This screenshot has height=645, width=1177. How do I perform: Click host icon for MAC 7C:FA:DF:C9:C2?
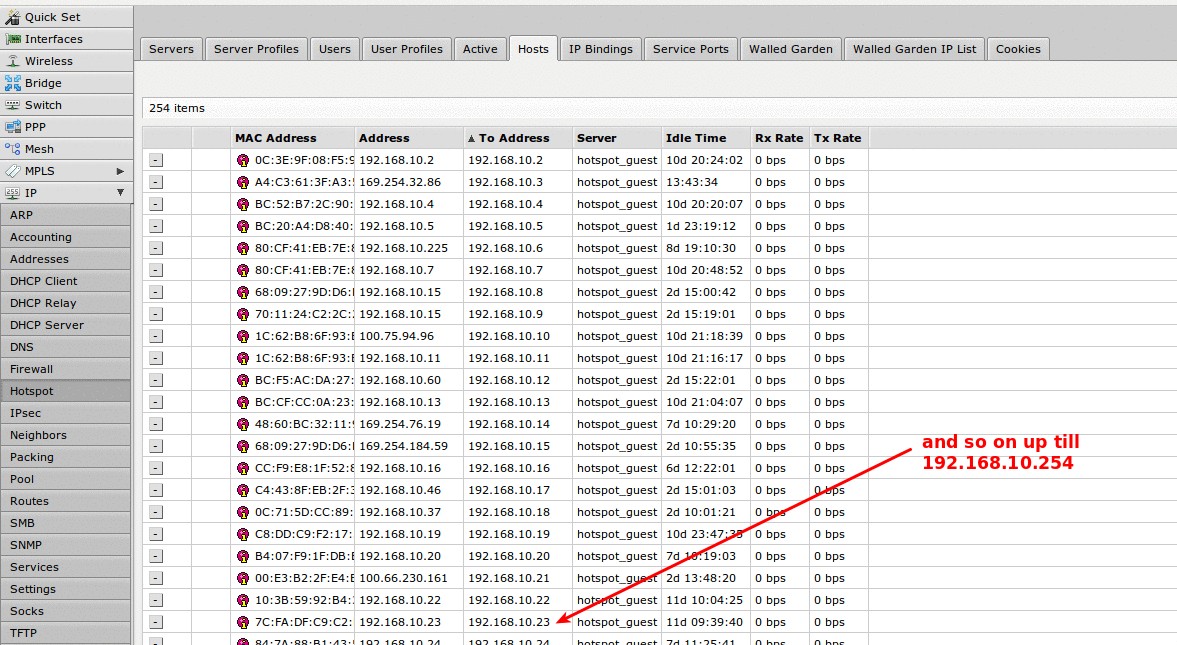click(242, 622)
